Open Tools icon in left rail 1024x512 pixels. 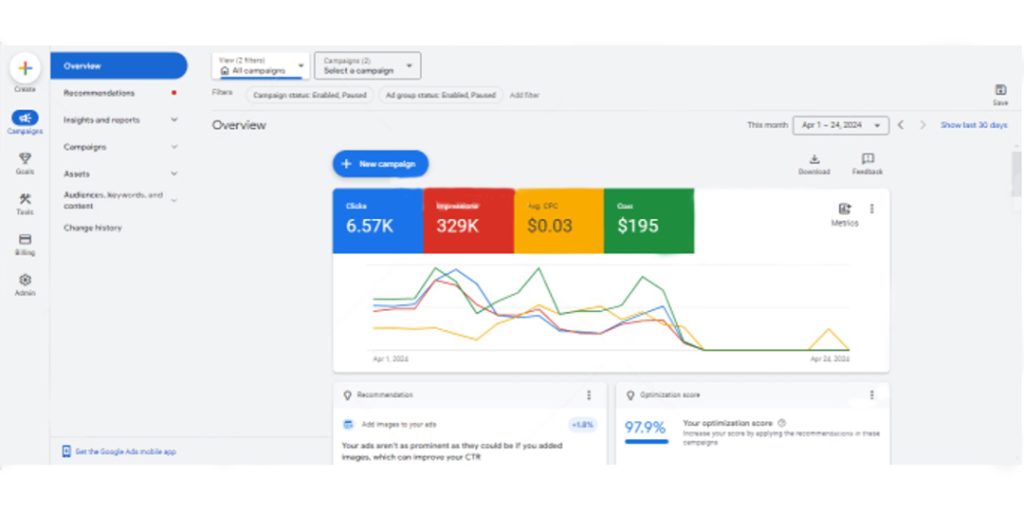[x=25, y=199]
